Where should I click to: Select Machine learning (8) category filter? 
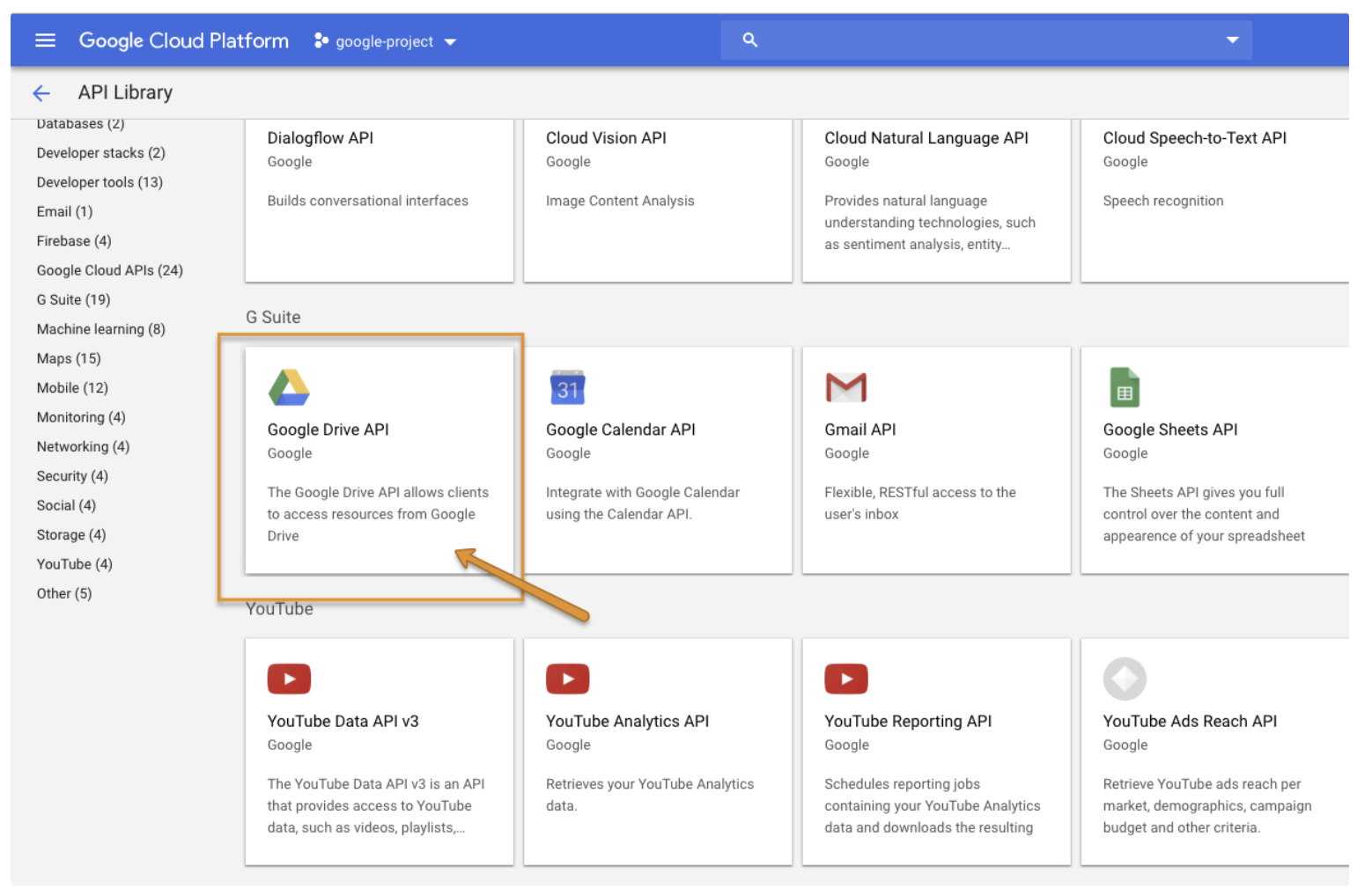pos(100,329)
